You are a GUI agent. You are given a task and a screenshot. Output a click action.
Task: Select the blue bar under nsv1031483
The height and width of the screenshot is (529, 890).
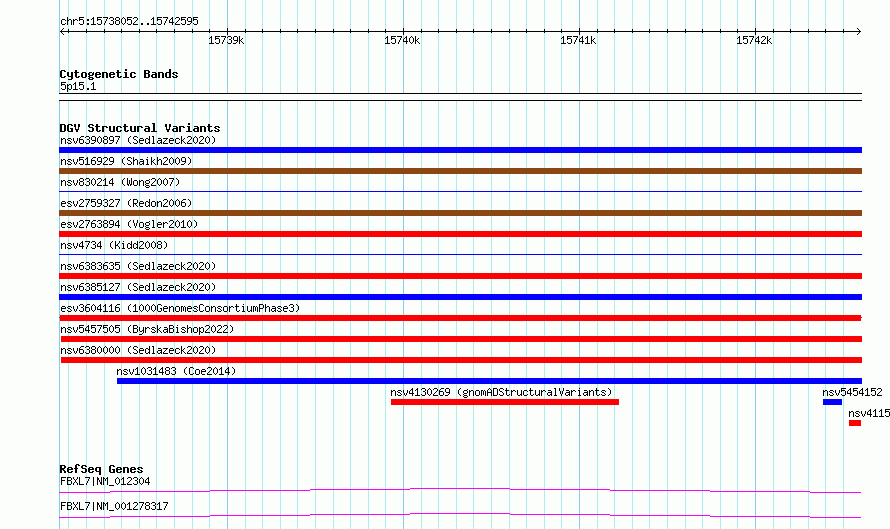[489, 381]
